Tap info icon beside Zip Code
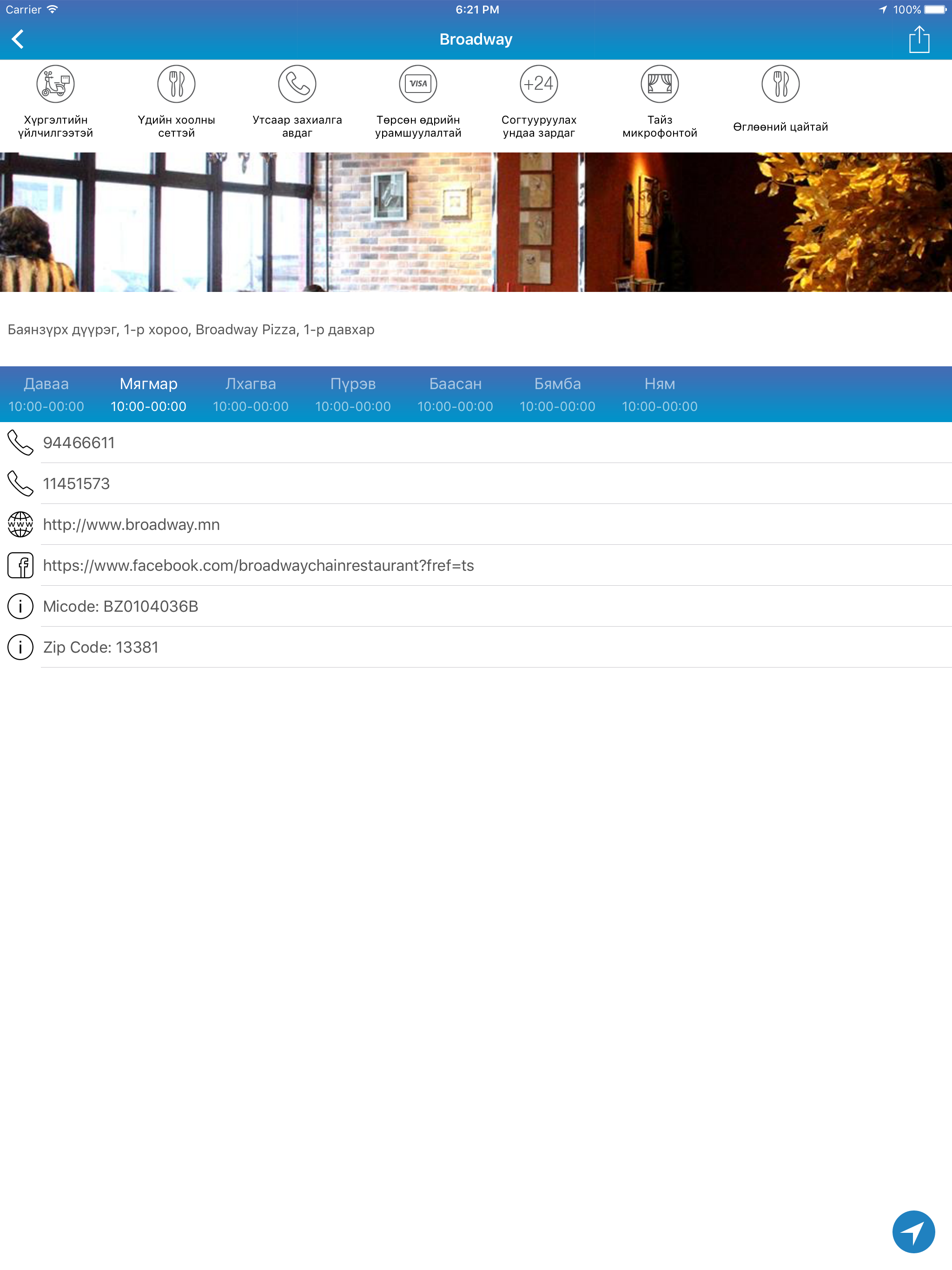Viewport: 952px width, 1270px height. [20, 647]
